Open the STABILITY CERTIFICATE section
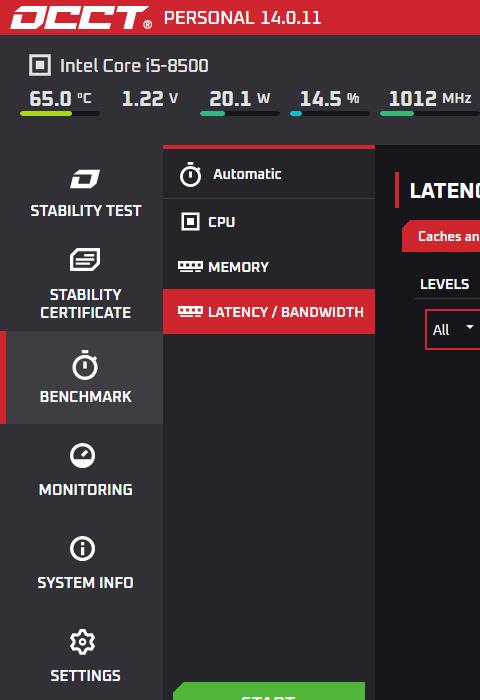The image size is (480, 700). click(x=85, y=283)
